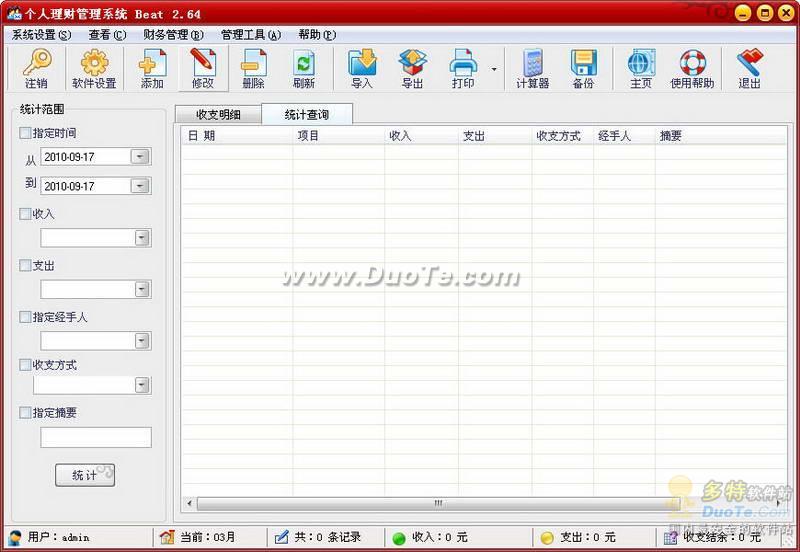Expand the dropdown arrow beside 打印
This screenshot has width=800, height=552.
pyautogui.click(x=494, y=69)
